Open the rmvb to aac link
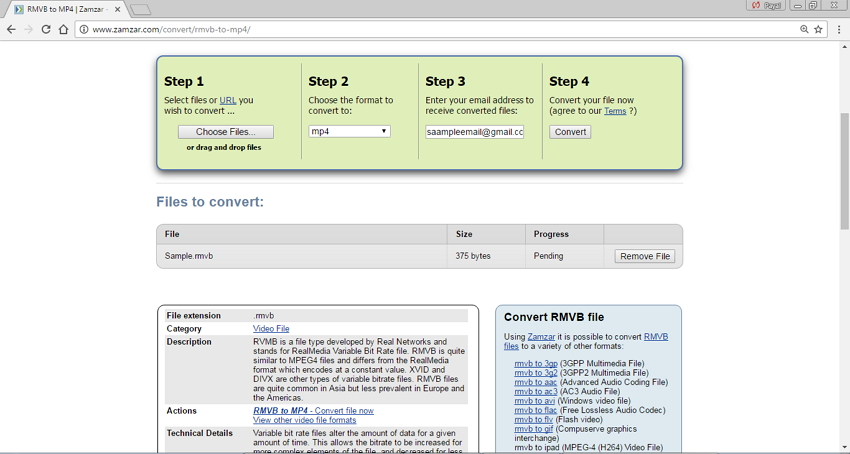The image size is (850, 454). (536, 382)
